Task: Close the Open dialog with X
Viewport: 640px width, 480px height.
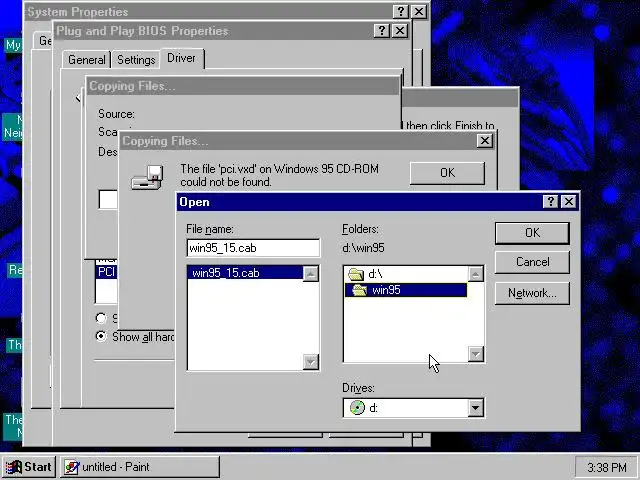Action: [569, 201]
